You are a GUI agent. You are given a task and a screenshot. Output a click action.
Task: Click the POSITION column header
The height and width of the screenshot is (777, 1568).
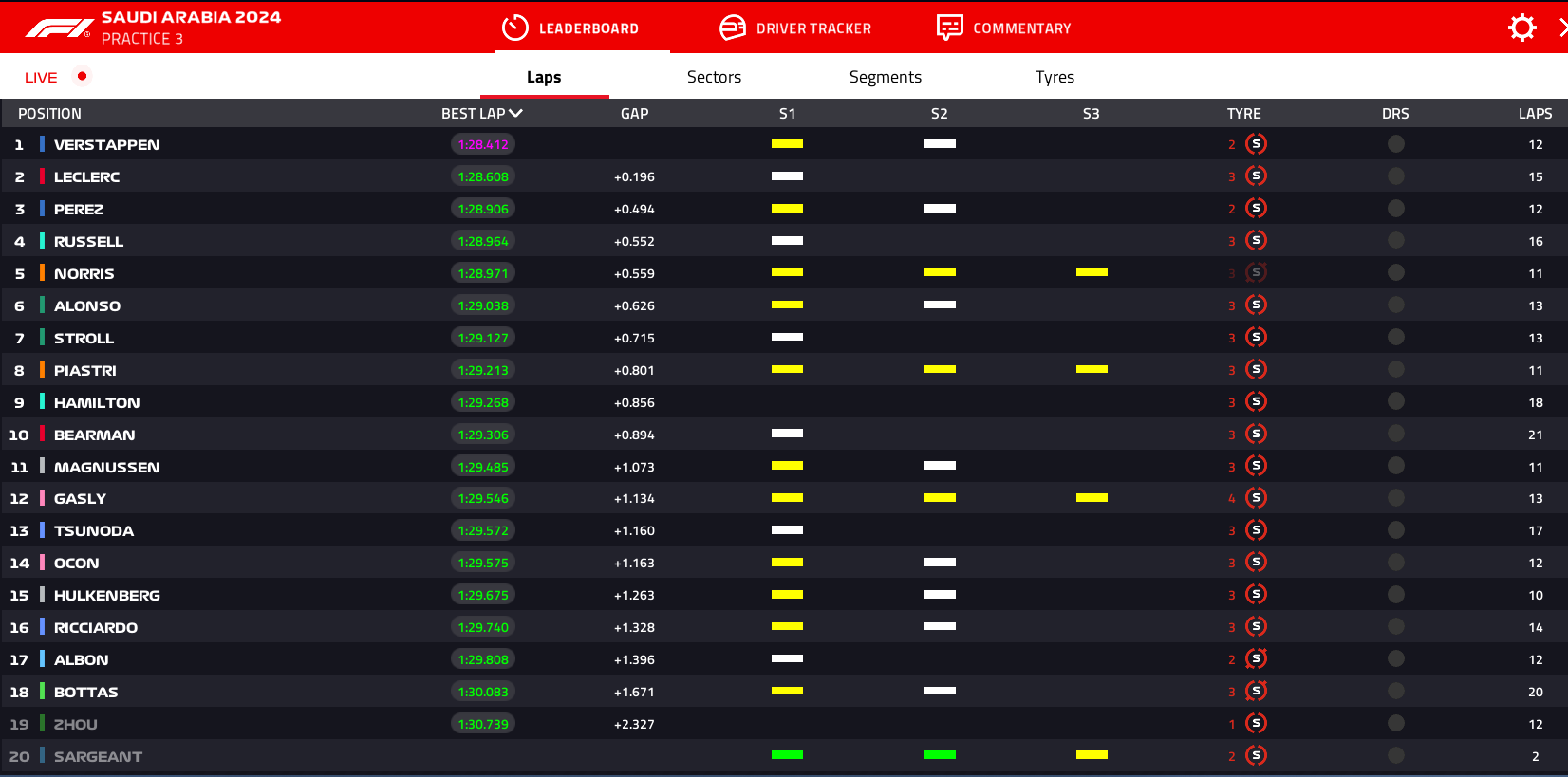click(x=49, y=113)
